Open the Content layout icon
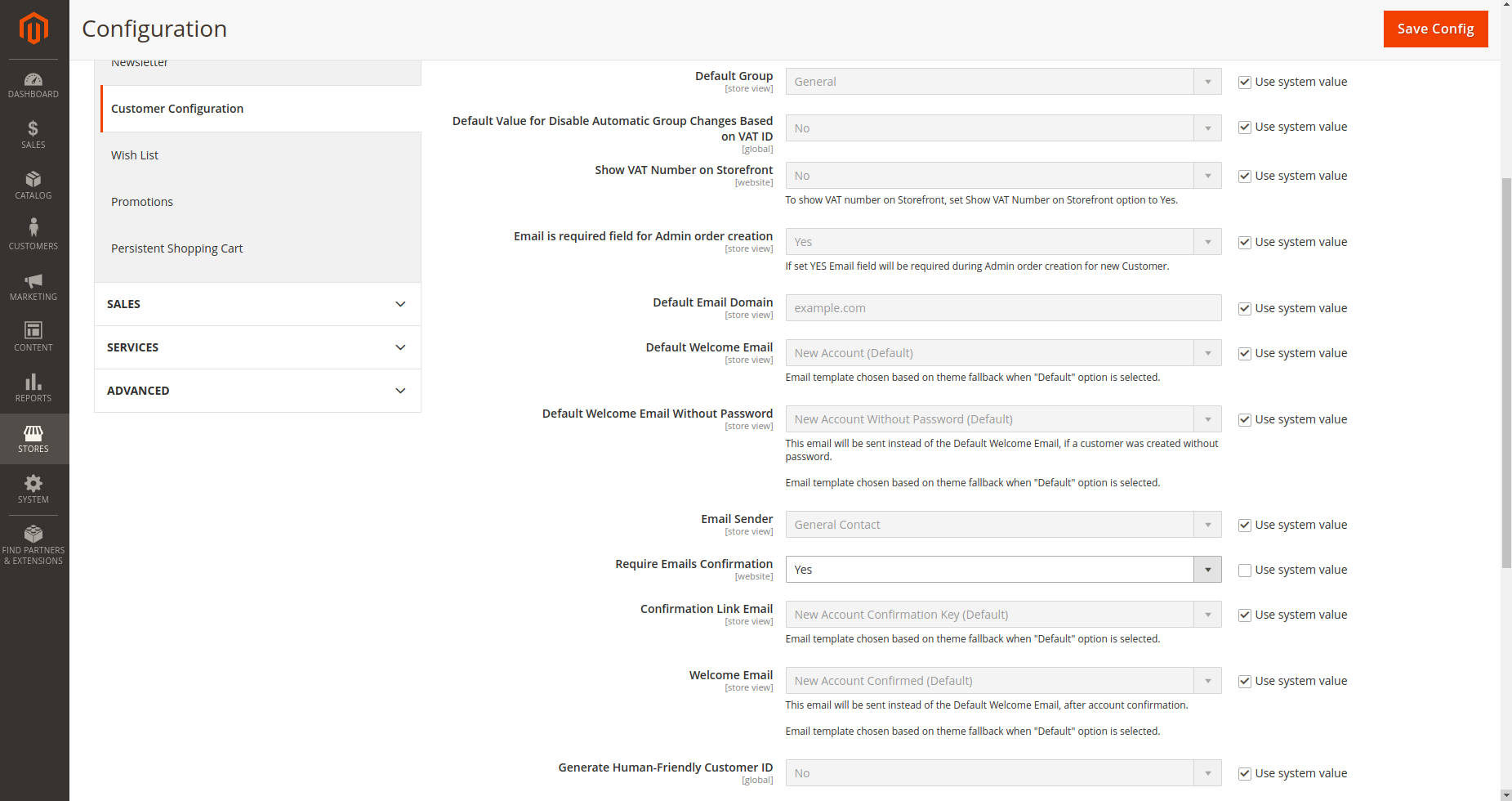The height and width of the screenshot is (801, 1512). point(33,330)
